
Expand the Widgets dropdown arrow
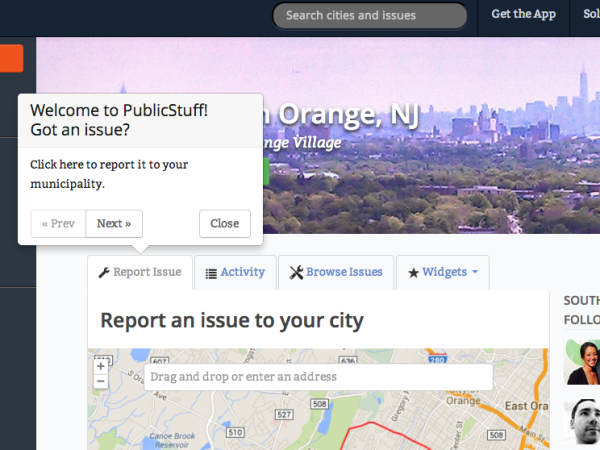tap(475, 272)
